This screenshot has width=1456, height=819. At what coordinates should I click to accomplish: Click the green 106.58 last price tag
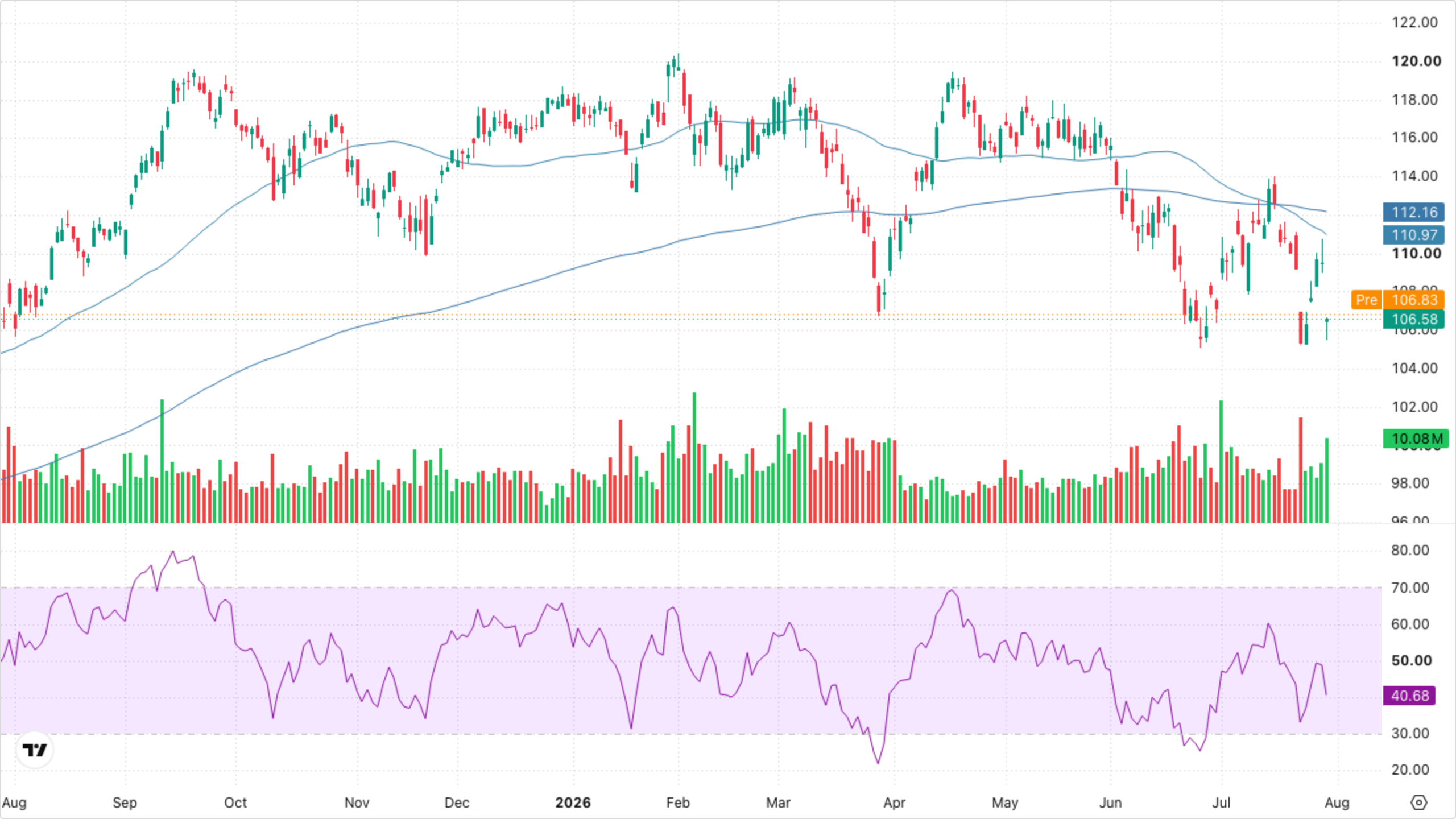pos(1413,319)
